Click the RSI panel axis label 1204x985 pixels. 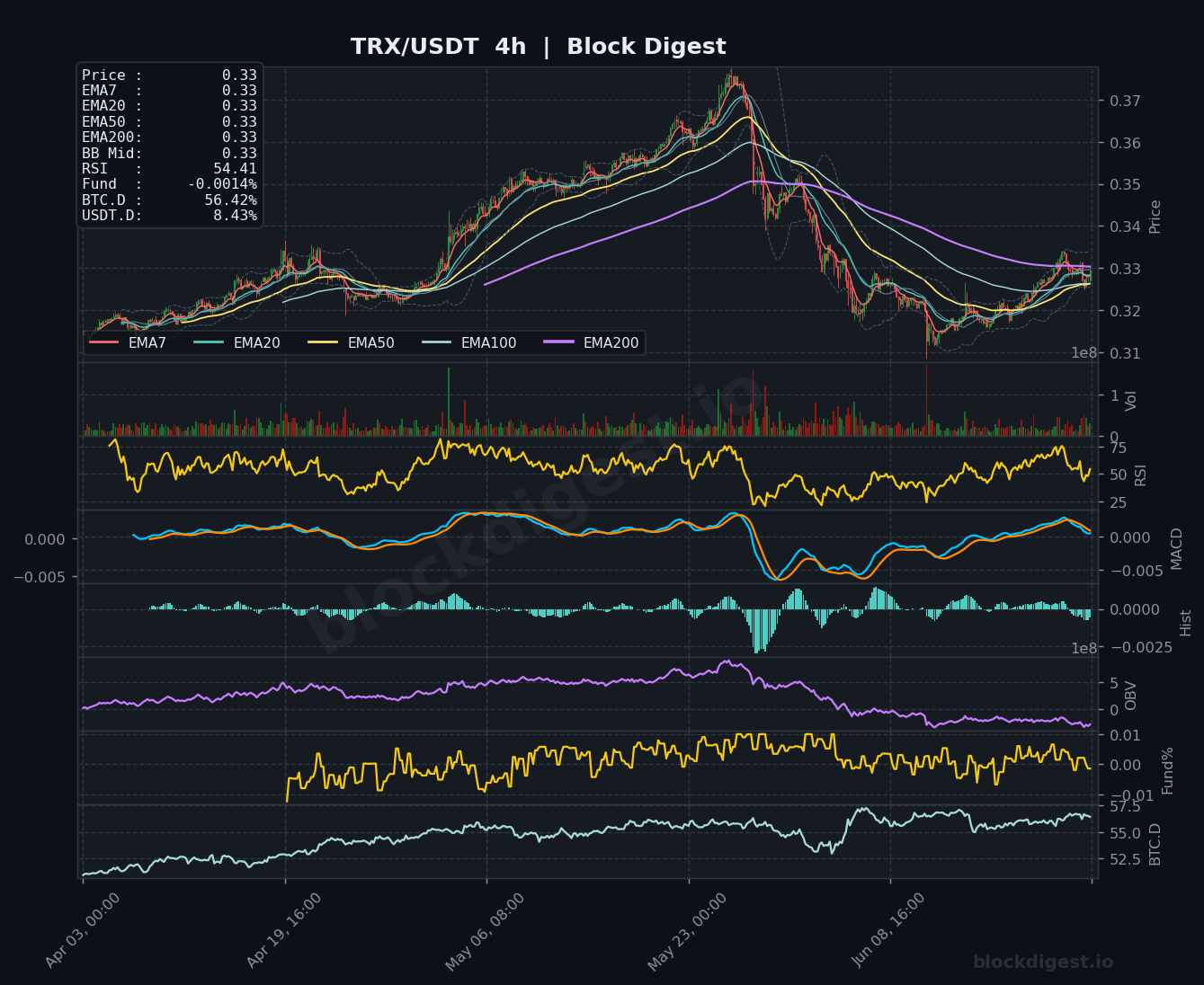pos(1141,475)
